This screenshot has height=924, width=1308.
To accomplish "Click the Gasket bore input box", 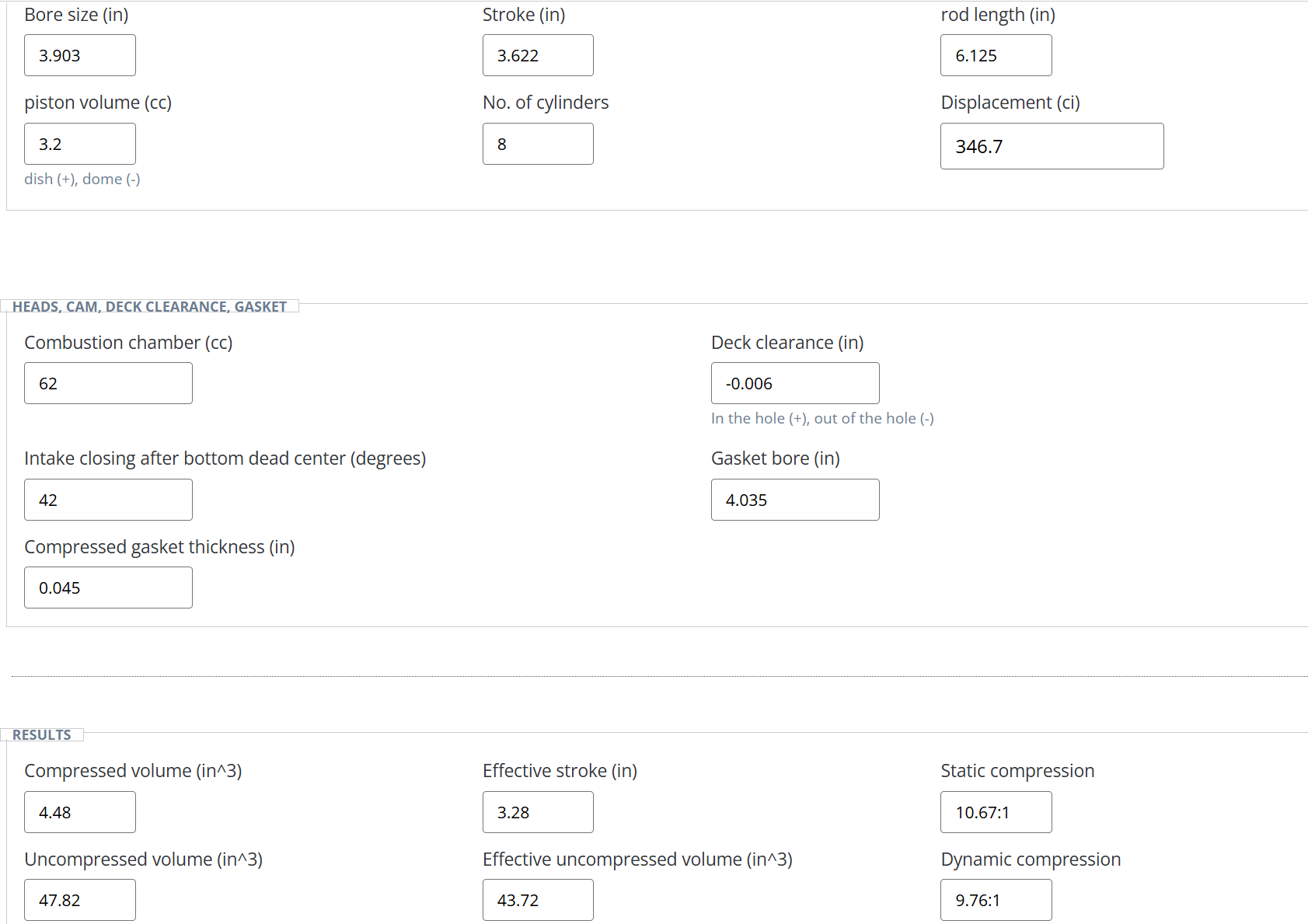I will [794, 500].
